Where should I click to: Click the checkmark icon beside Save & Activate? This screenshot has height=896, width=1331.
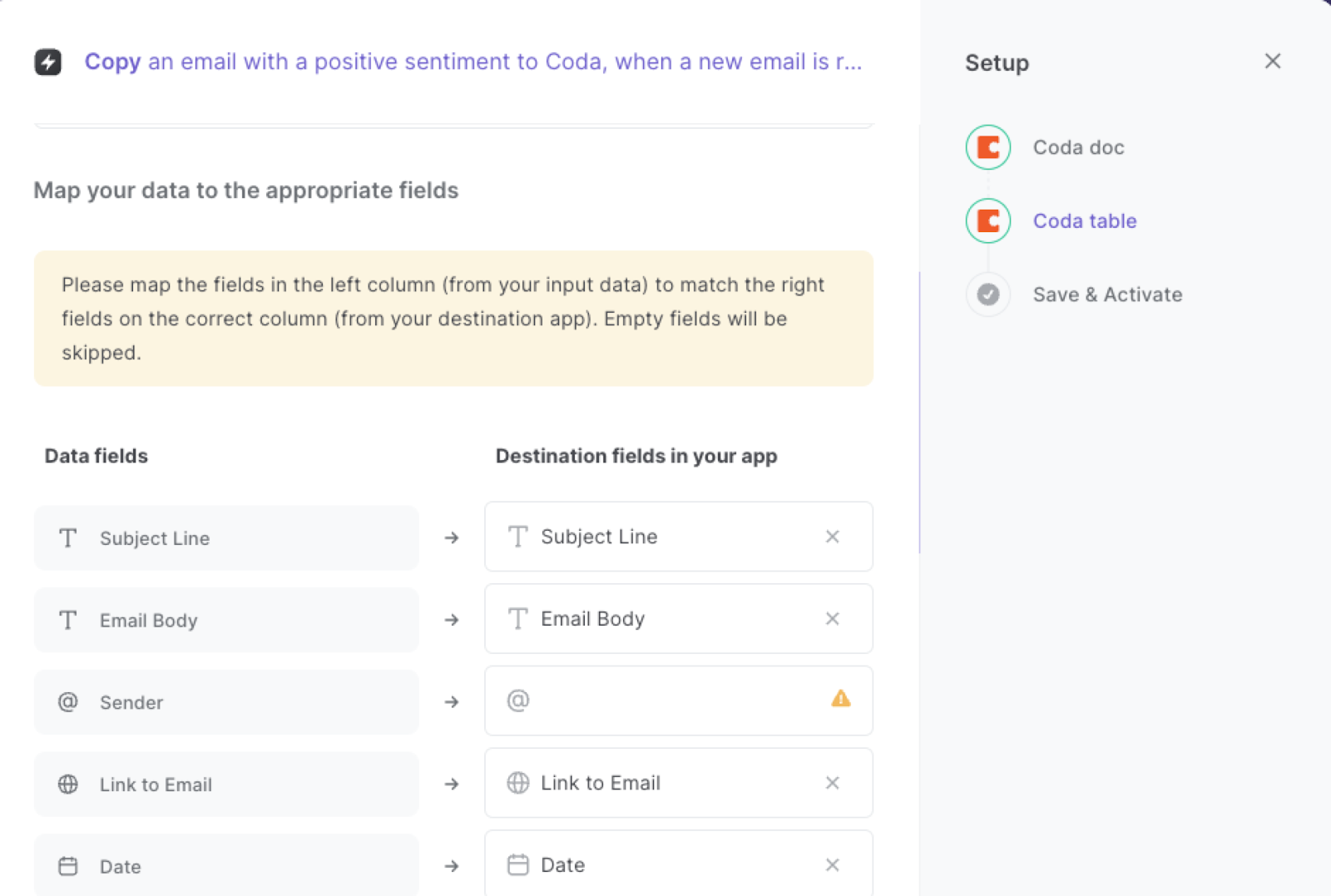tap(987, 295)
